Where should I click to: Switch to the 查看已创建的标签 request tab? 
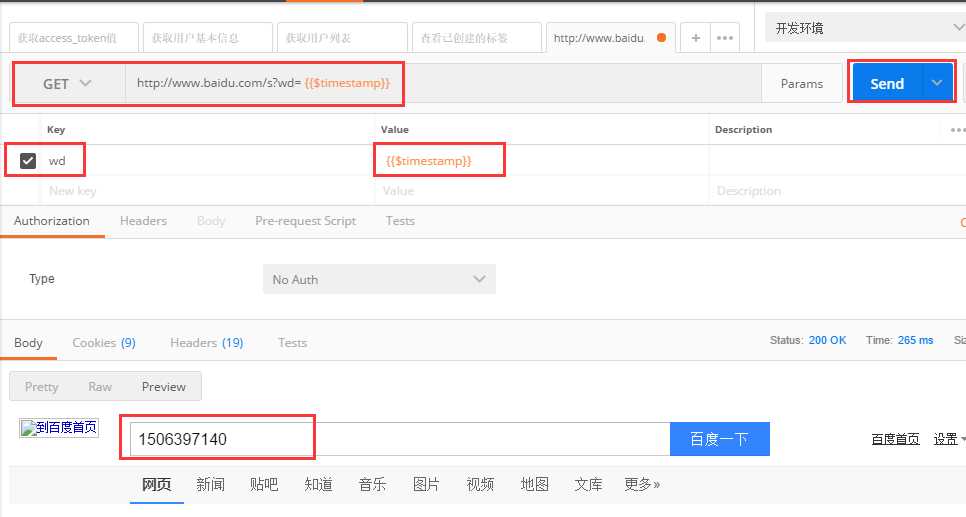(x=476, y=38)
